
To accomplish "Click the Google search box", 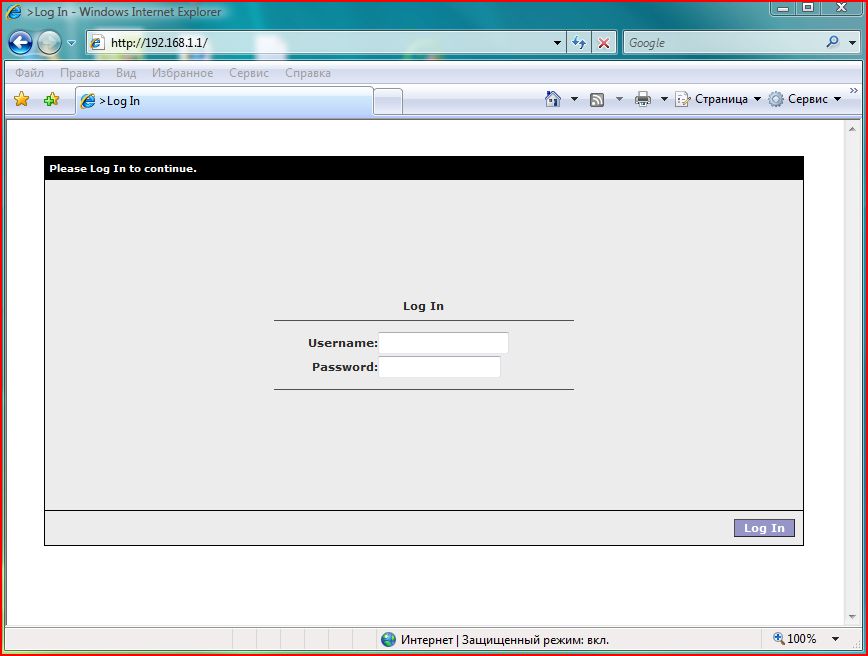I will [x=722, y=43].
